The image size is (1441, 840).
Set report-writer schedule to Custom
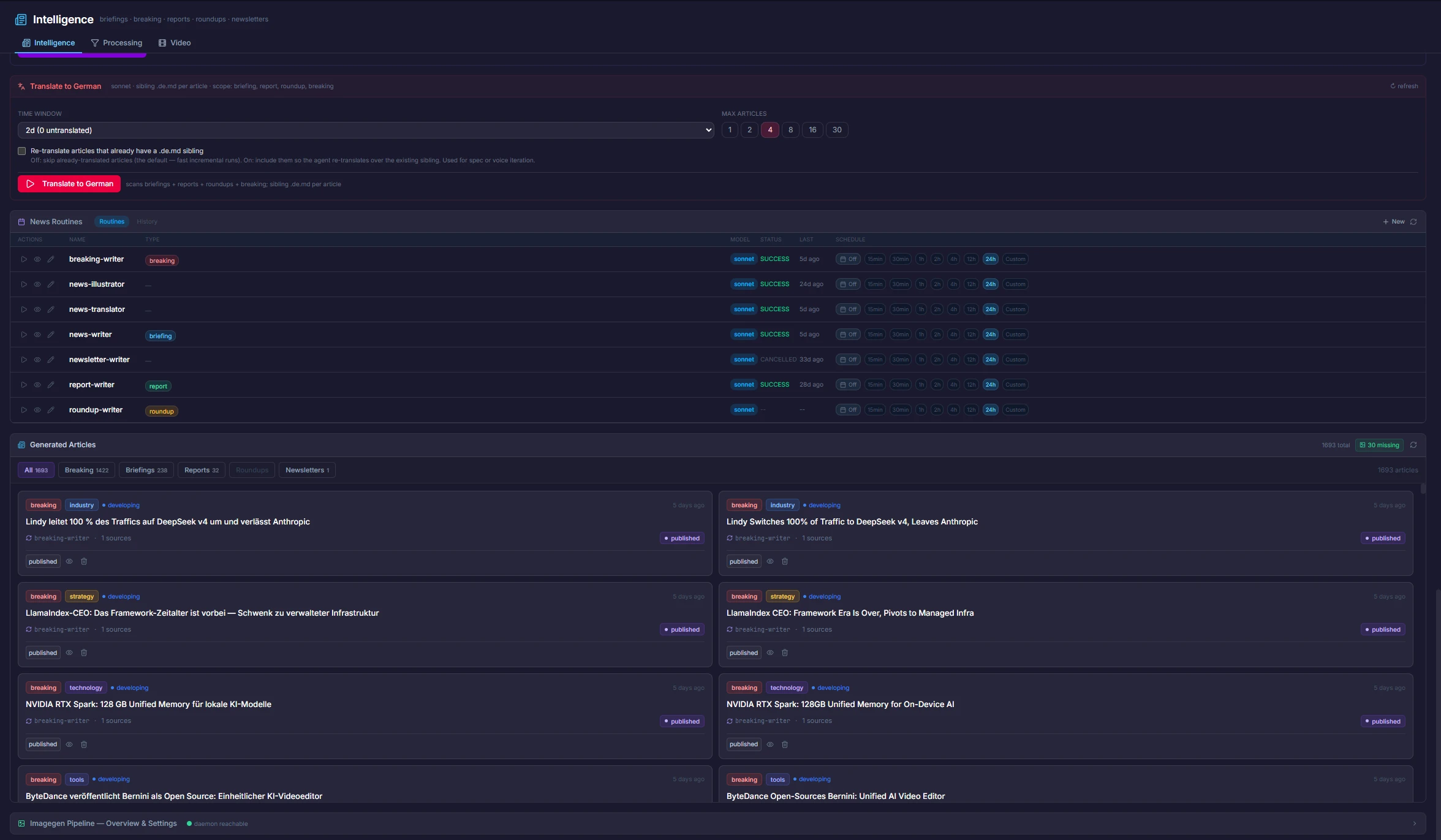(1015, 385)
